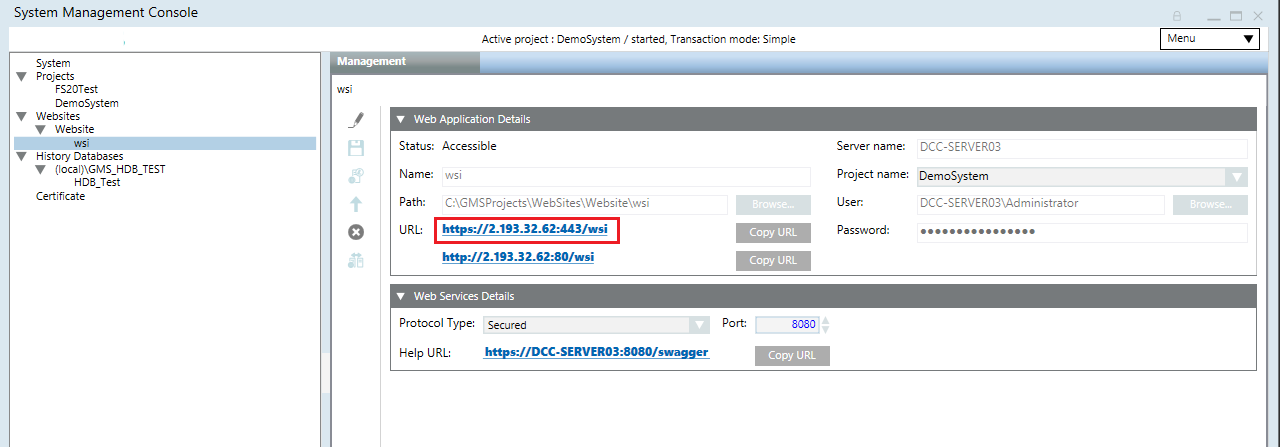Open the swagger Help URL link
Viewport: 1280px width, 447px height.
pos(596,353)
